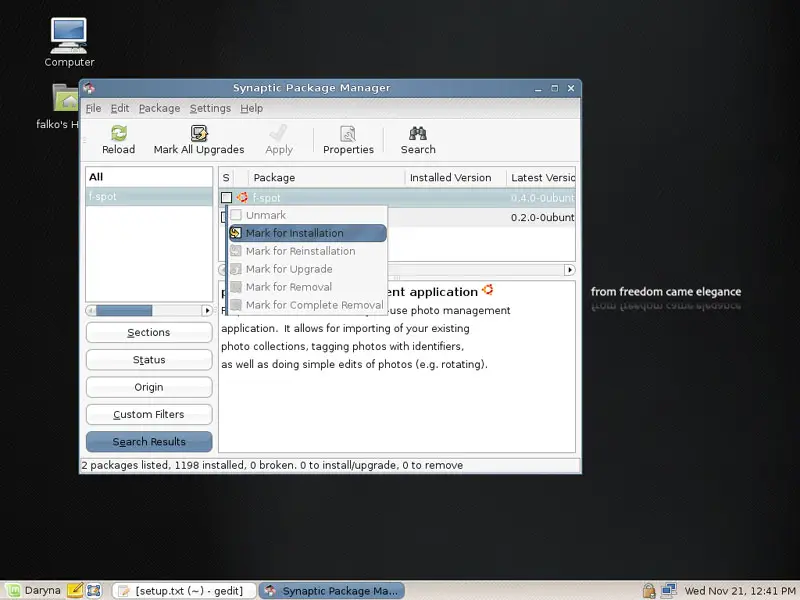This screenshot has height=600, width=800.
Task: Click the Synaptic Package Manager taskbar button
Action: [x=332, y=591]
